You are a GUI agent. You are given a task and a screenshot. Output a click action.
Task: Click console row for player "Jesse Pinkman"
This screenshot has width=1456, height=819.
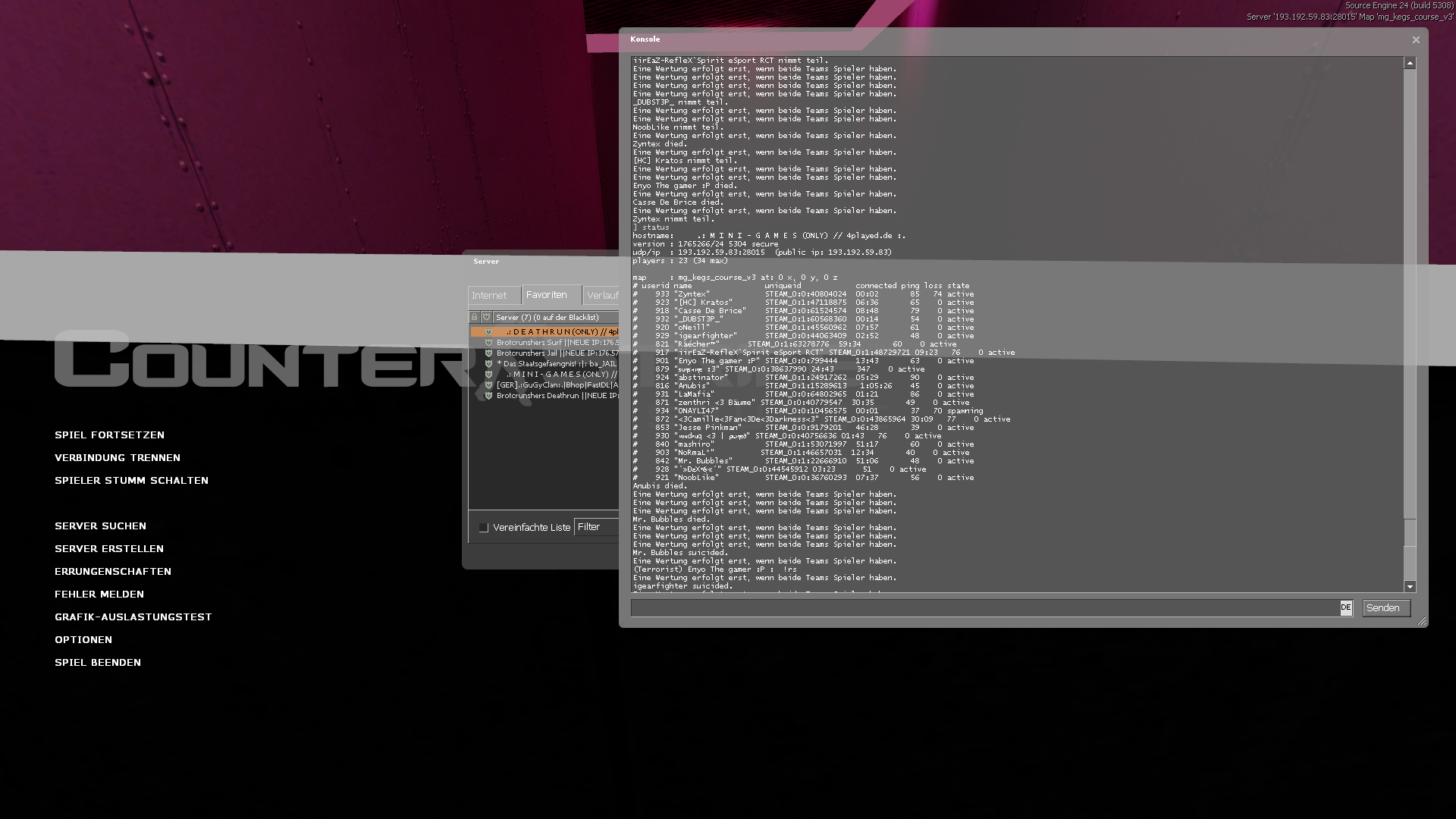(804, 428)
